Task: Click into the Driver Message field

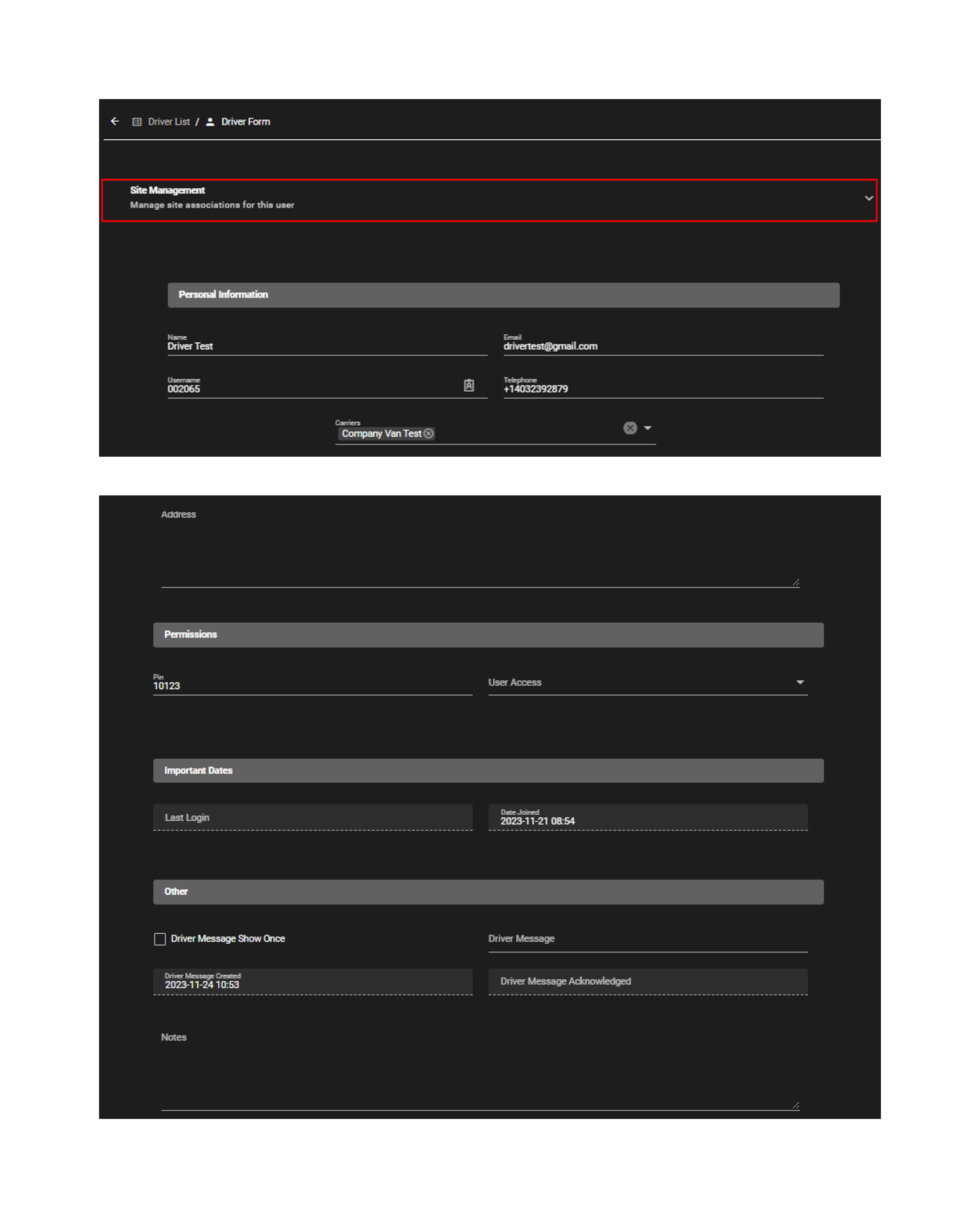Action: tap(648, 939)
